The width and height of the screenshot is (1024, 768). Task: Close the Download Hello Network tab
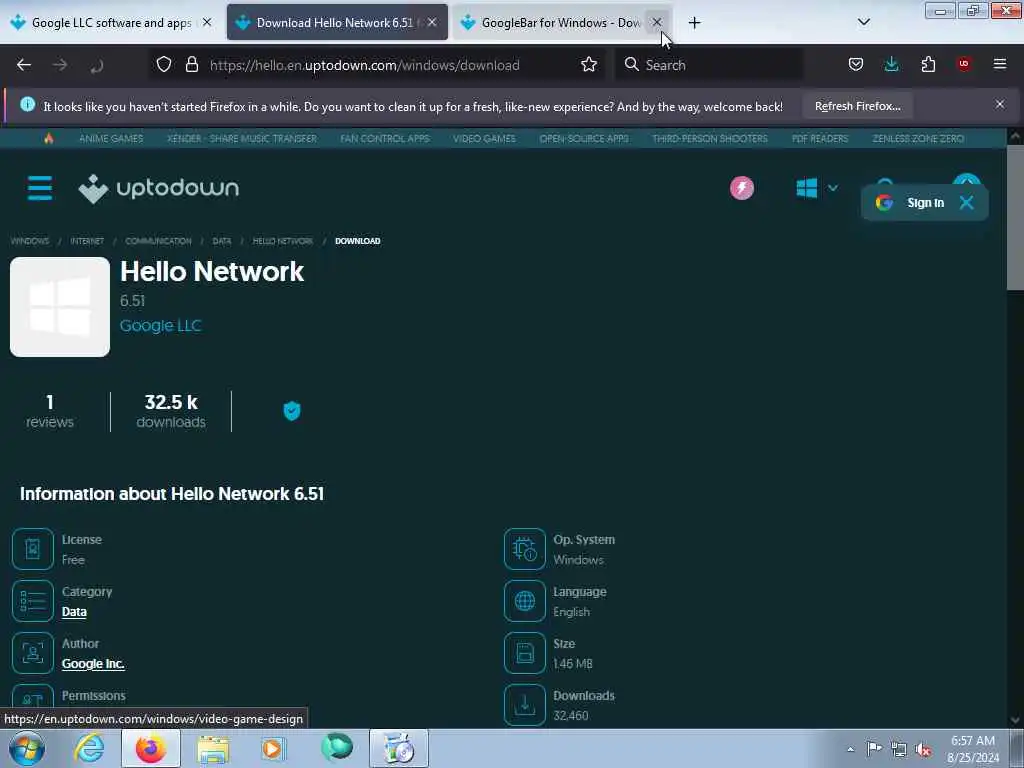point(432,22)
